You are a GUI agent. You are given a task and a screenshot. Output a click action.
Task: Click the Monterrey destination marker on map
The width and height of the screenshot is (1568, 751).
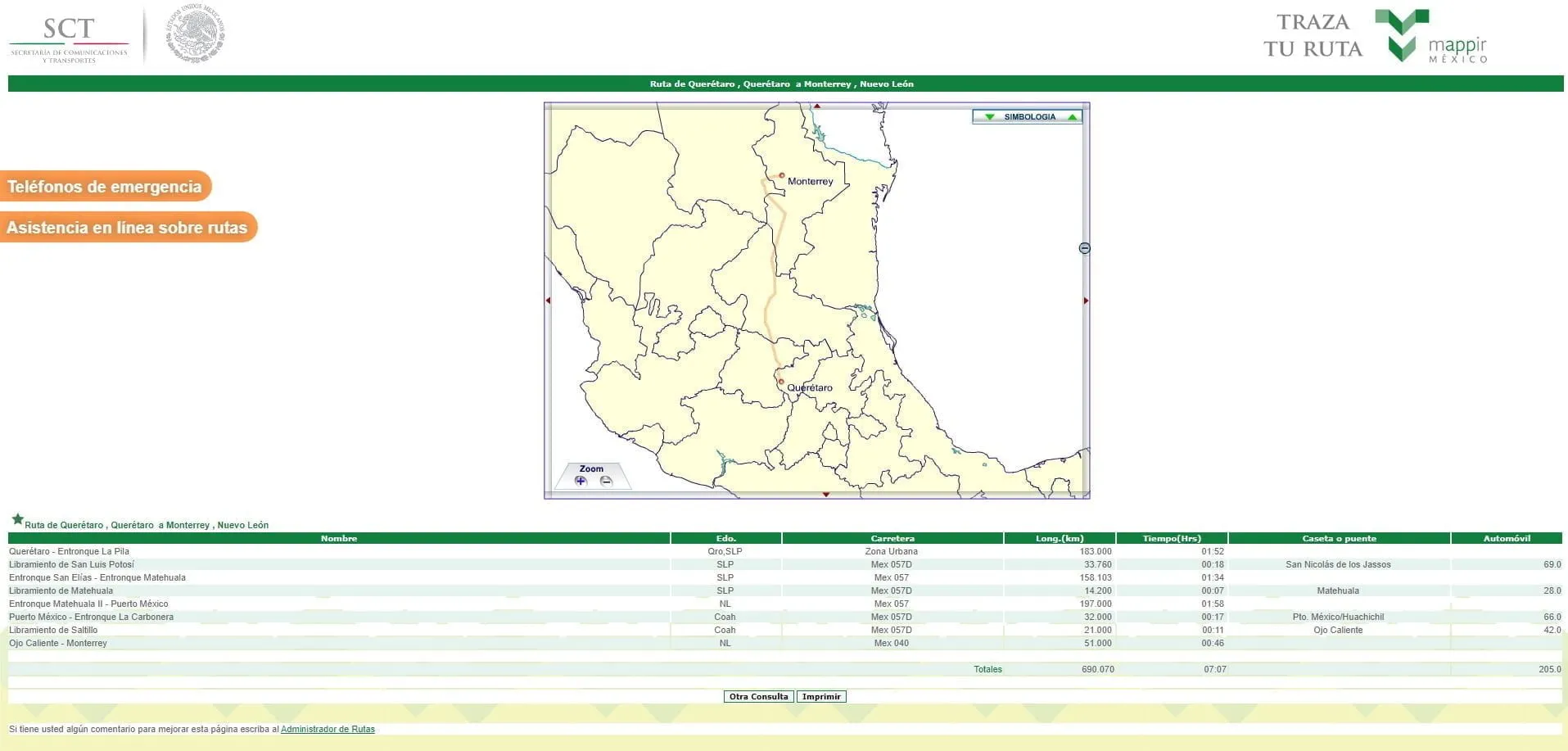coord(782,175)
